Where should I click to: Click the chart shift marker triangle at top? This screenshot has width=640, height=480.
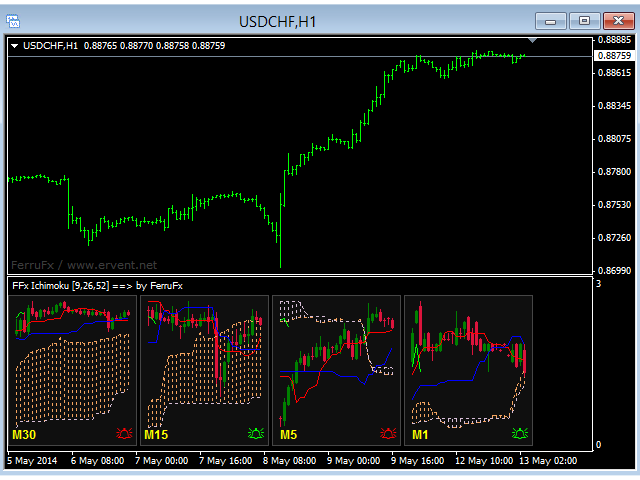[x=532, y=40]
